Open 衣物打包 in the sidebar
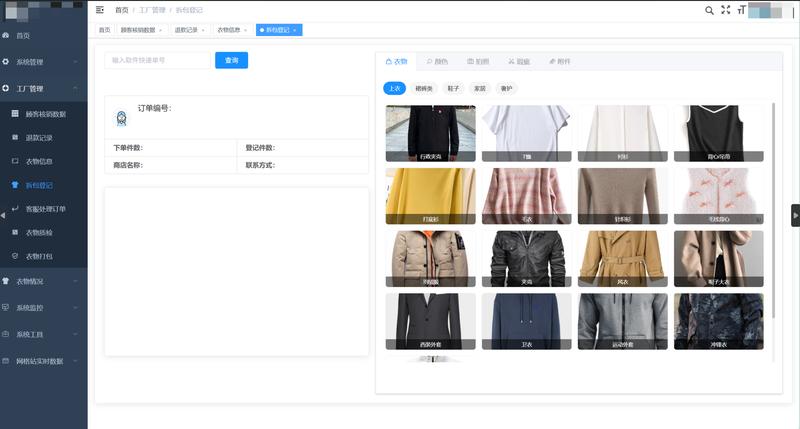The height and width of the screenshot is (429, 800). click(39, 257)
